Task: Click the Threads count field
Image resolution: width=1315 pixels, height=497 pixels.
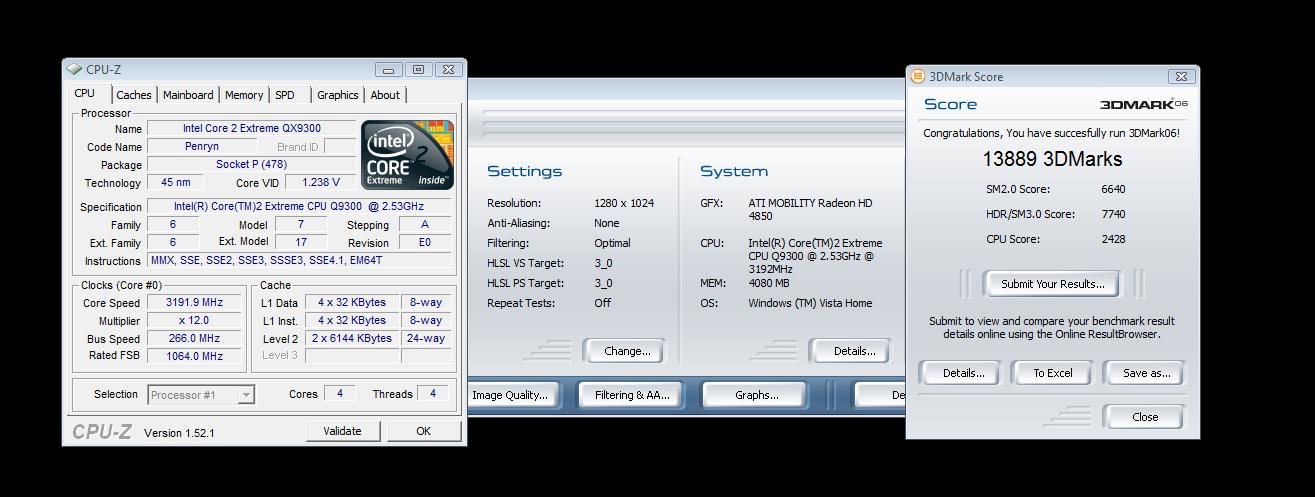Action: (x=432, y=394)
